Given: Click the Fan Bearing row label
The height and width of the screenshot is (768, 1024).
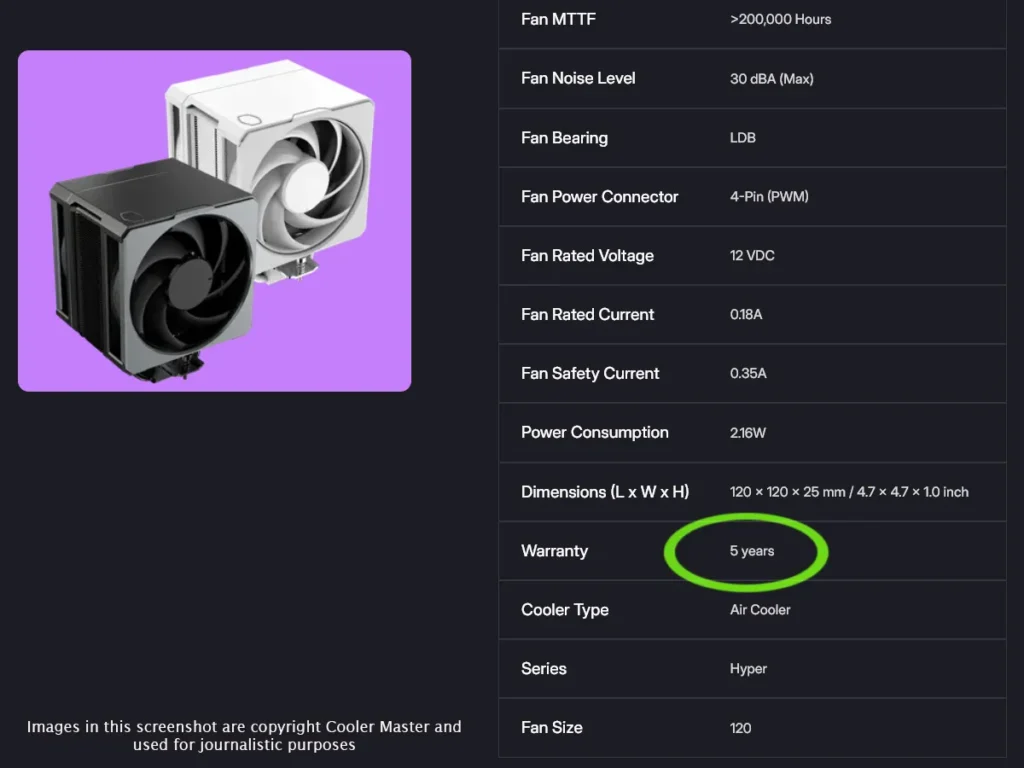Looking at the screenshot, I should point(564,138).
